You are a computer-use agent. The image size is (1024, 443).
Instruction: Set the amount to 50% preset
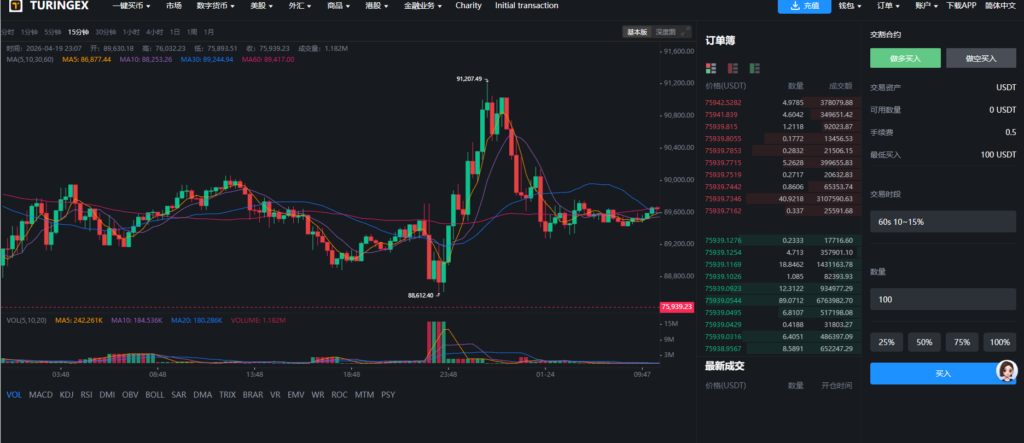pos(923,342)
